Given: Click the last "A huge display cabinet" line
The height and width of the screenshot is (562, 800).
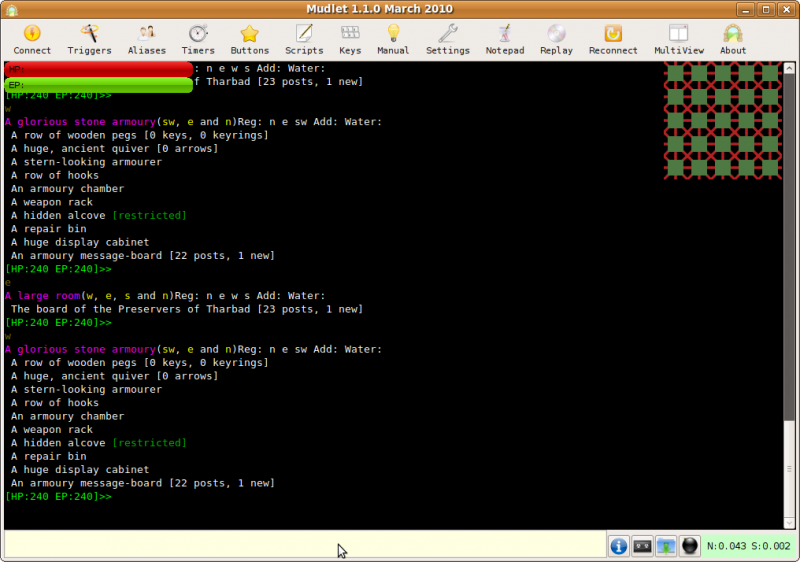Looking at the screenshot, I should (80, 470).
